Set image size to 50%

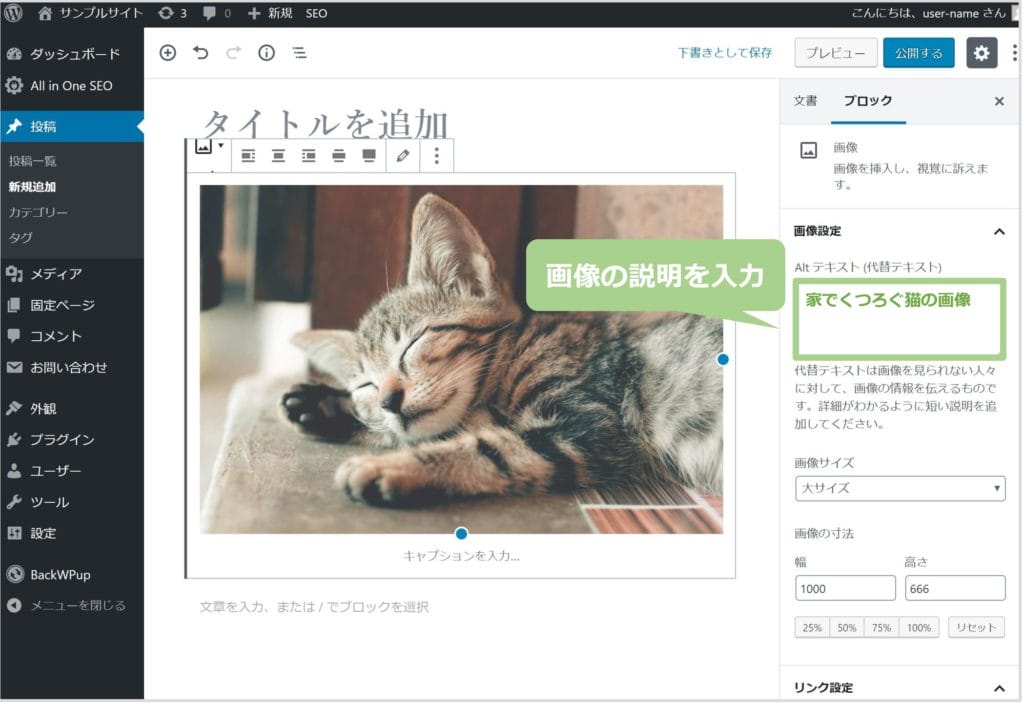click(846, 628)
